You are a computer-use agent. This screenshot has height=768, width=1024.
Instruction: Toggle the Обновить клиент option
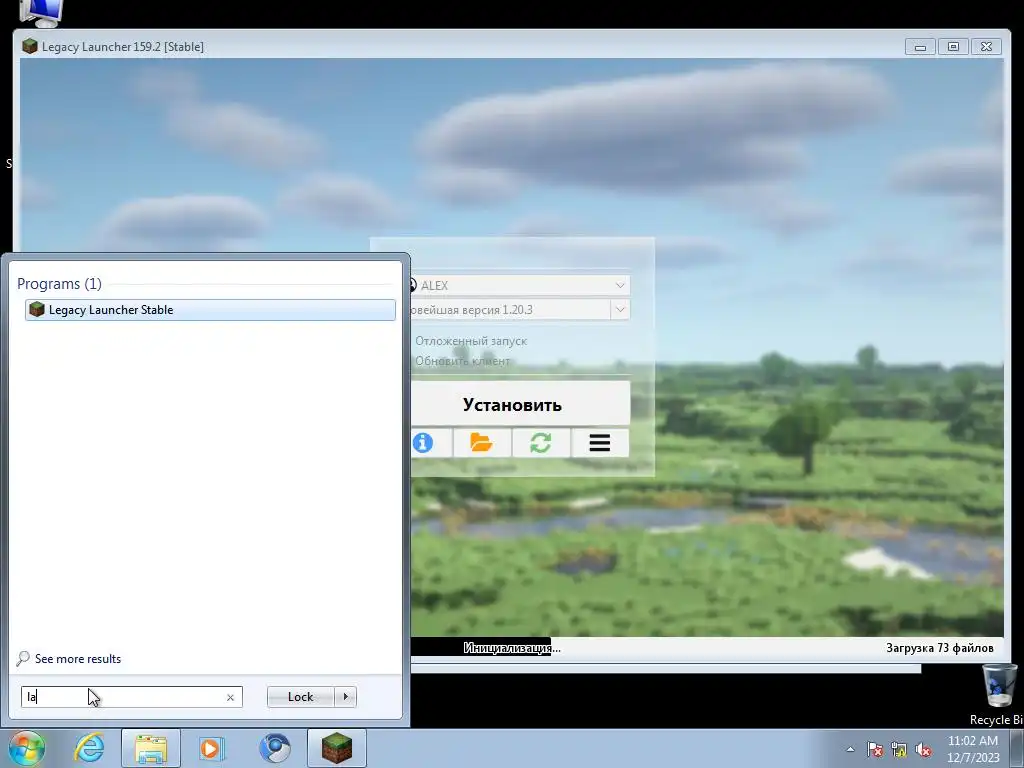[x=462, y=361]
